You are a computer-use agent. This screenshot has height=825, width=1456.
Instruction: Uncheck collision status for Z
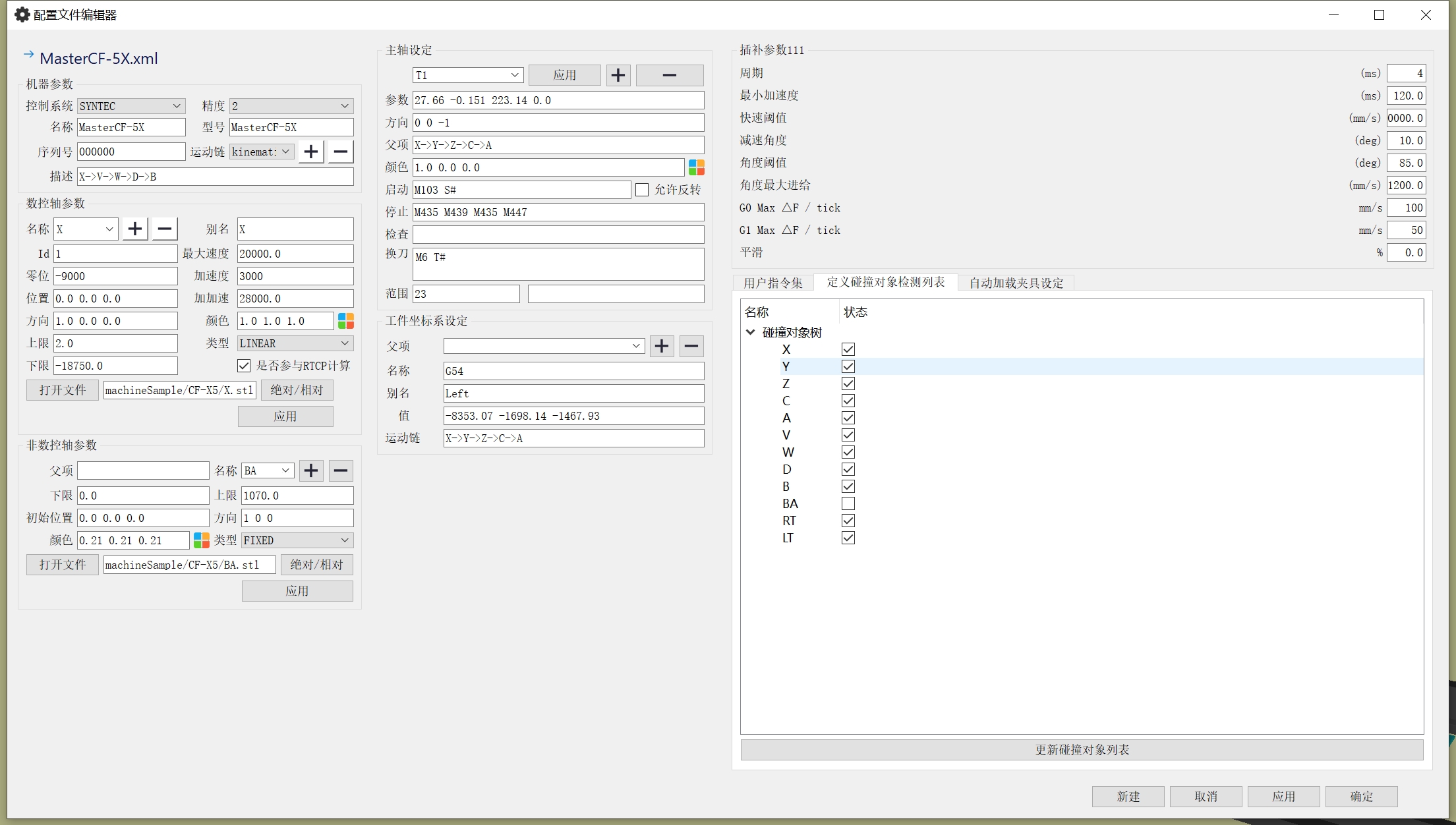coord(848,384)
